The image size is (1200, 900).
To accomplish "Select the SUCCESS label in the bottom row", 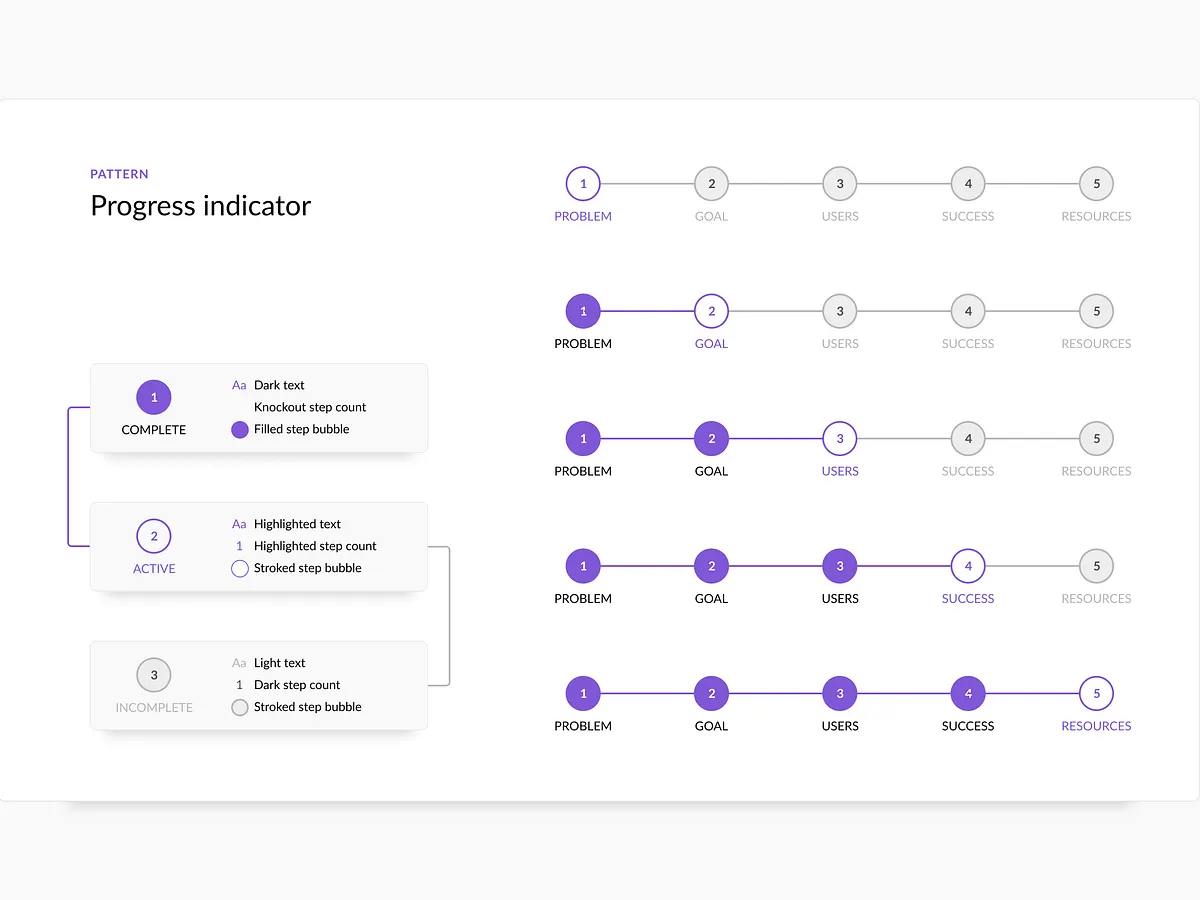I will pyautogui.click(x=967, y=725).
